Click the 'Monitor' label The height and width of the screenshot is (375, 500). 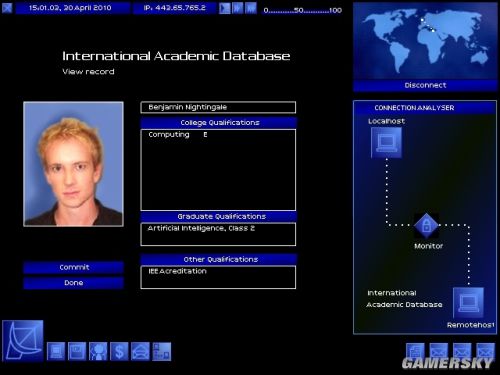click(x=428, y=246)
